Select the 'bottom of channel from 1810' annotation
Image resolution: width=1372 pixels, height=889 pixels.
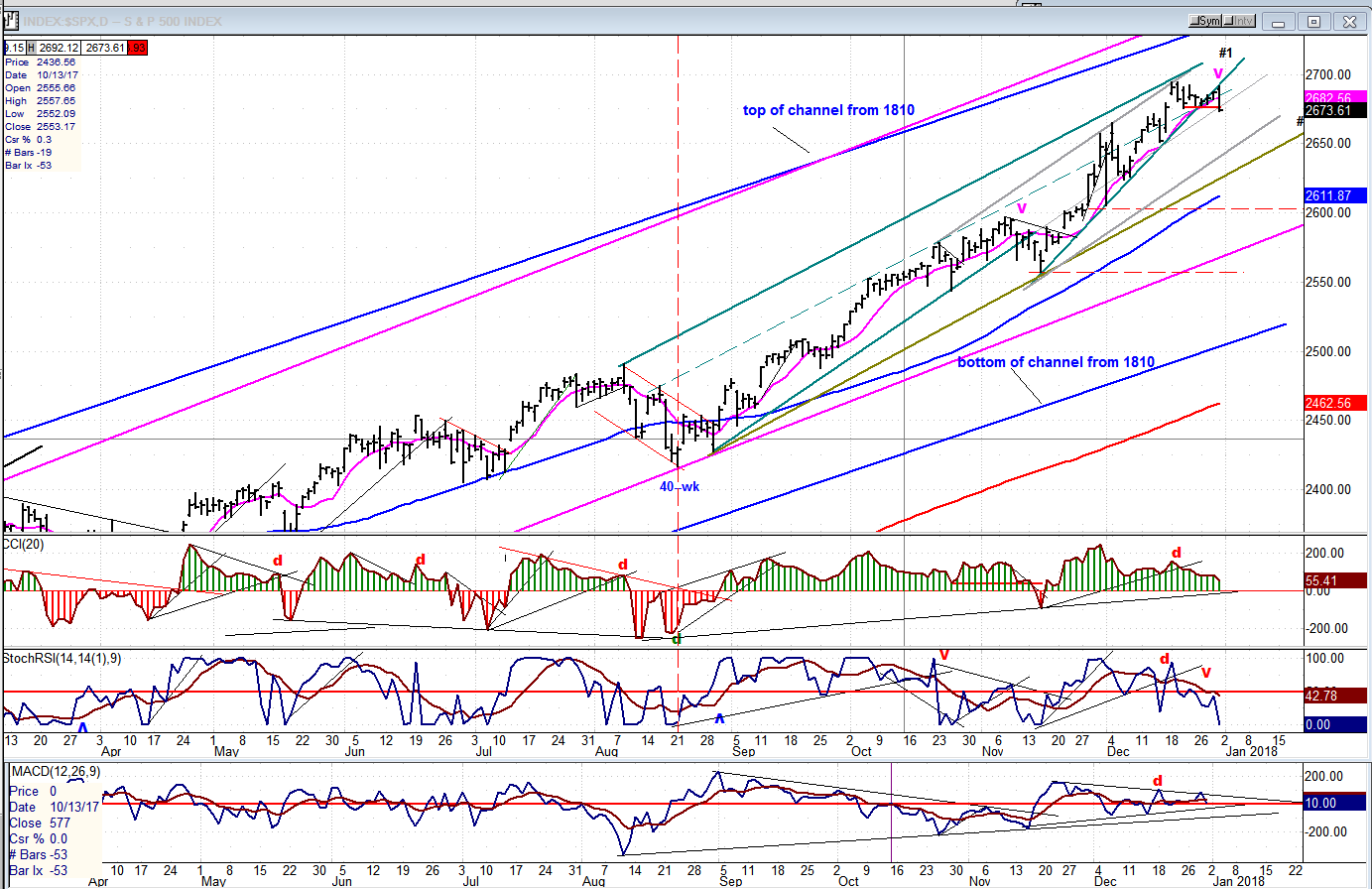click(x=1056, y=362)
